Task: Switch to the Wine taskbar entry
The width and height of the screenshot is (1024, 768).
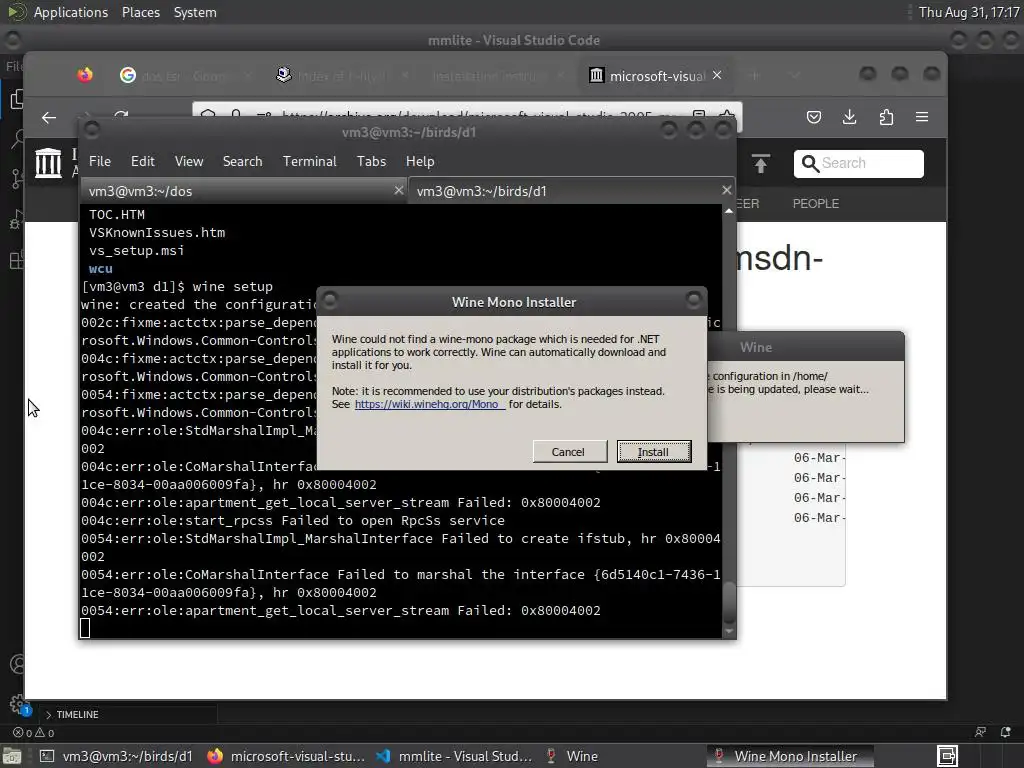Action: [572, 756]
